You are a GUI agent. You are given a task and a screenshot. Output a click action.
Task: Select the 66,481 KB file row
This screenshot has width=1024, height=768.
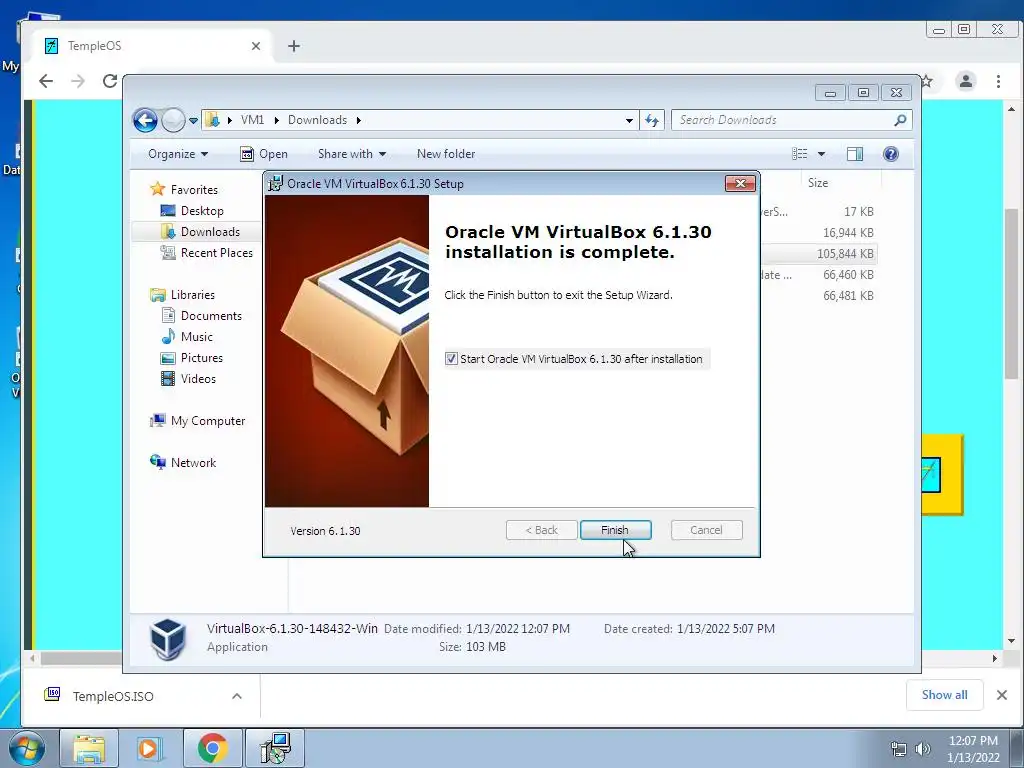(819, 296)
